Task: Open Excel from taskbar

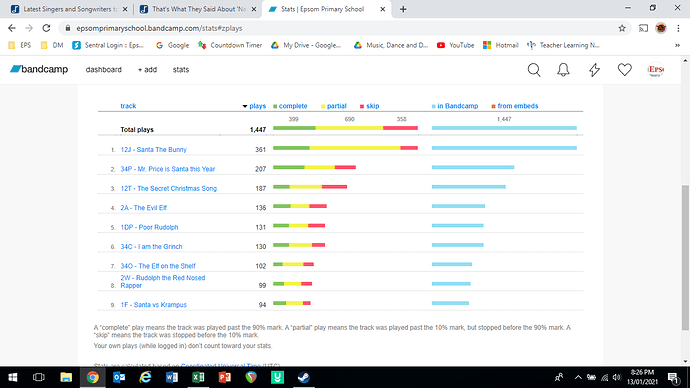Action: 198,377
